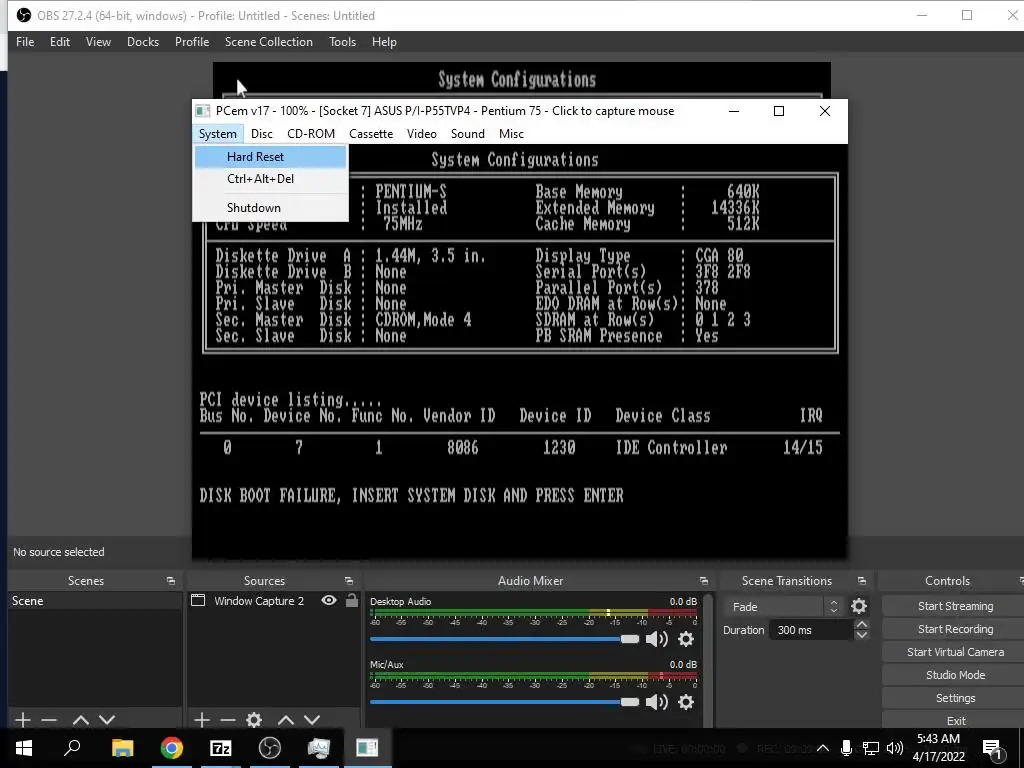Undock the Scenes panel

(171, 581)
